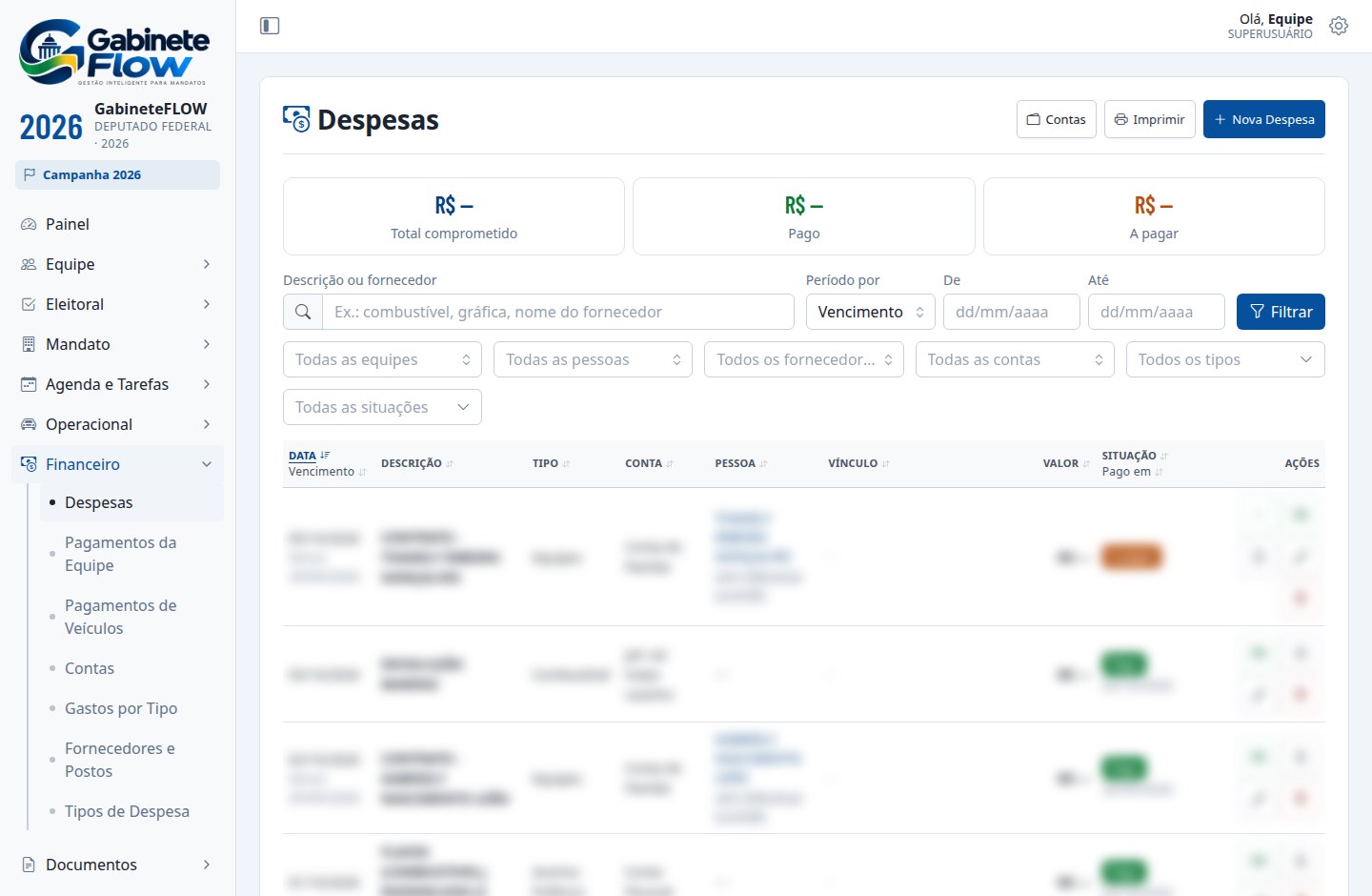Image resolution: width=1372 pixels, height=896 pixels.
Task: Open the Período por Vencimento selector
Action: [x=871, y=312]
